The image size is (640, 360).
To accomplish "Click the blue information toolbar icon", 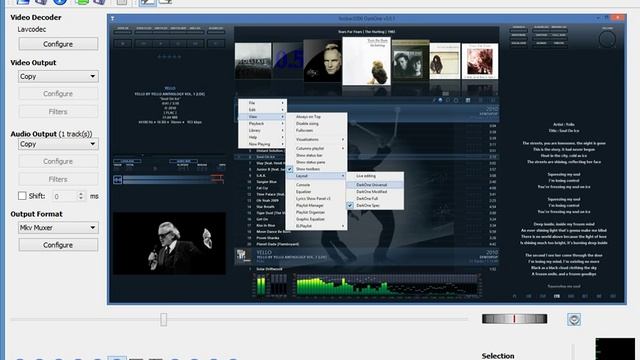I will [x=60, y=2].
